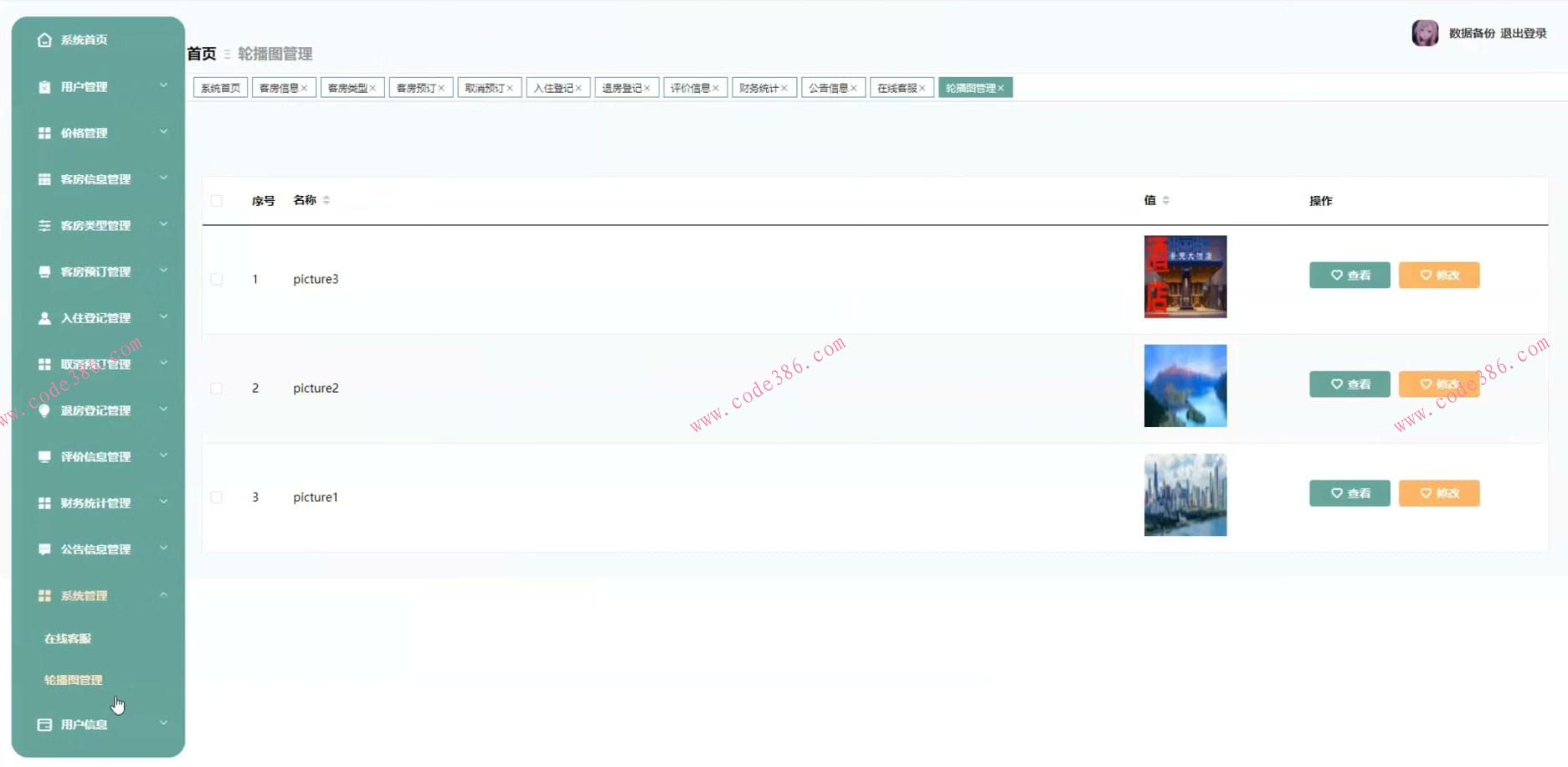The height and width of the screenshot is (767, 1568).
Task: Click 退出登录 to log out
Action: [1524, 33]
